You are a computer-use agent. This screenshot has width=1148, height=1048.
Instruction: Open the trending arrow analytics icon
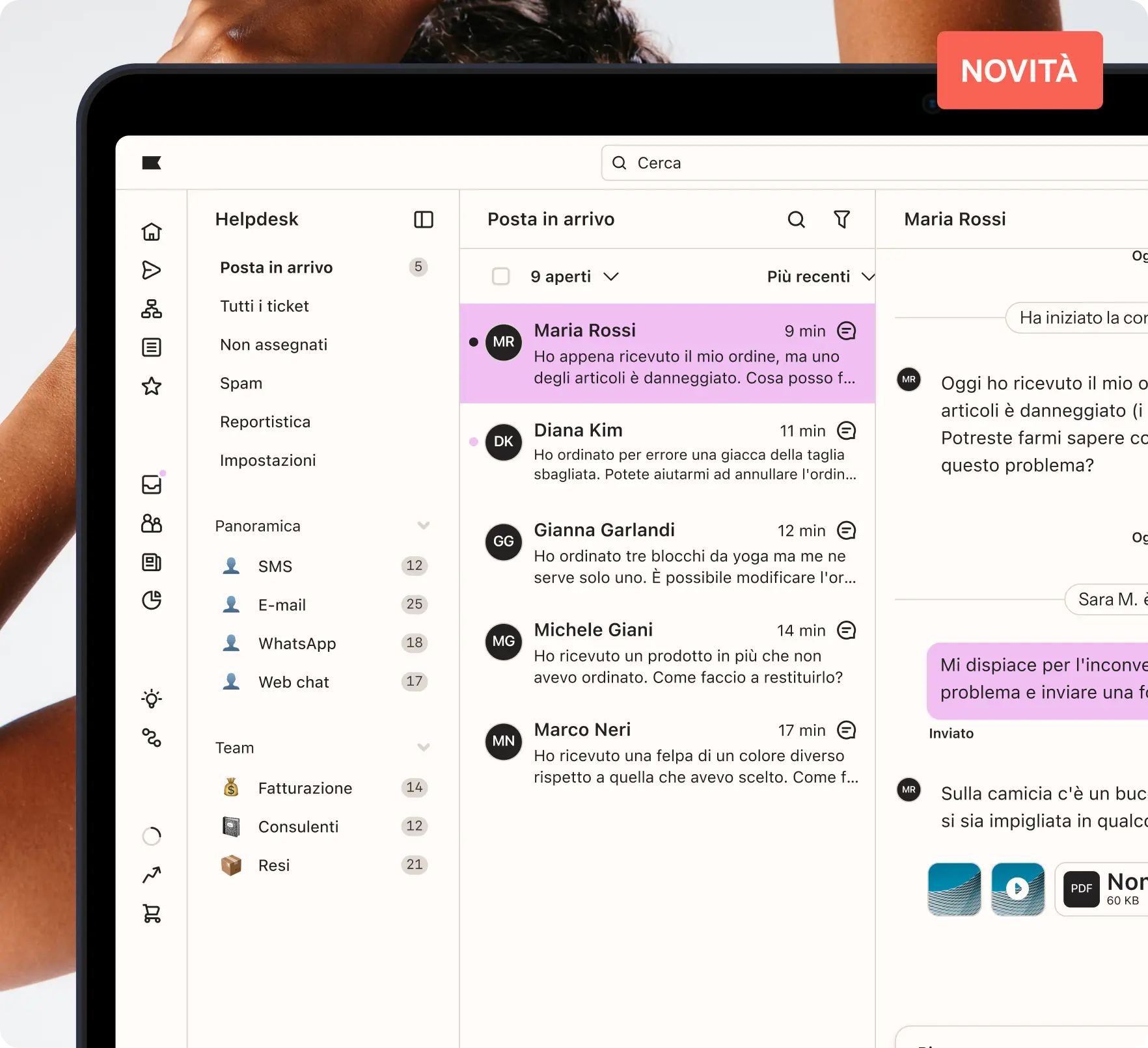click(x=152, y=875)
